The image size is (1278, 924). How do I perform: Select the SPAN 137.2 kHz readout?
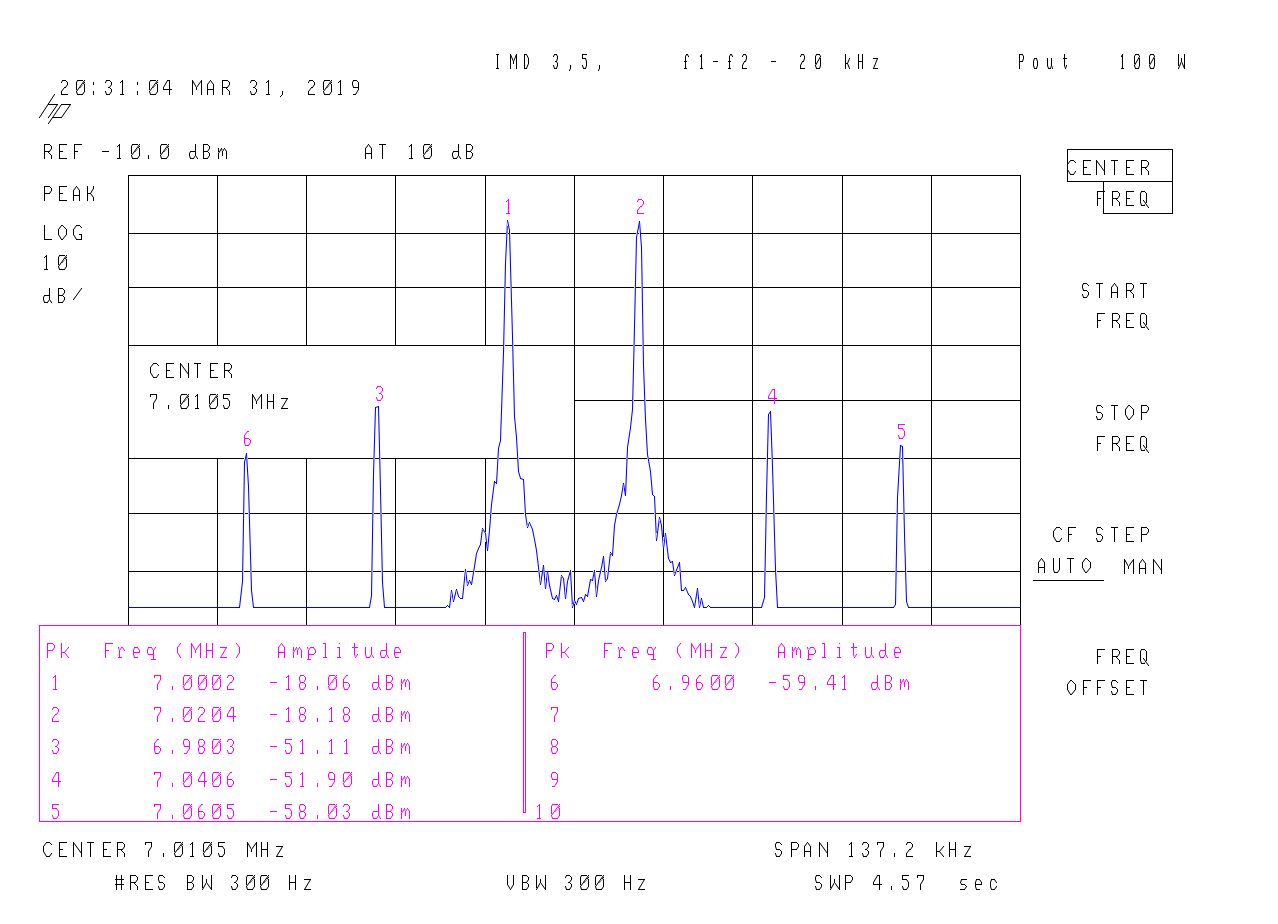(872, 851)
